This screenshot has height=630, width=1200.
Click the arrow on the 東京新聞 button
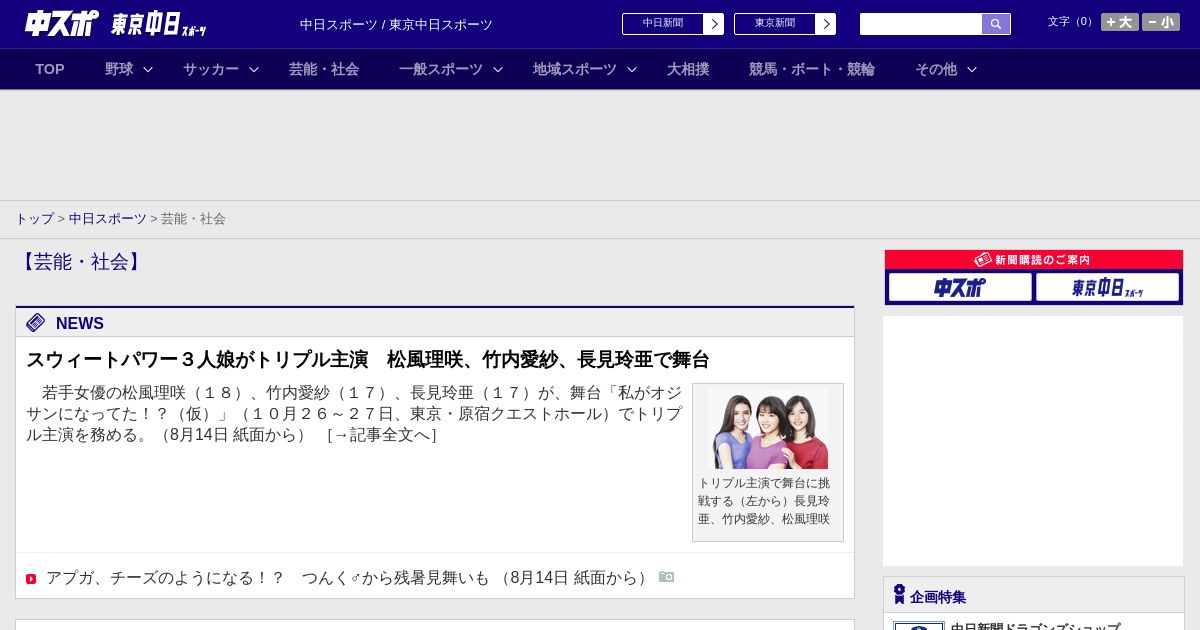pos(826,24)
